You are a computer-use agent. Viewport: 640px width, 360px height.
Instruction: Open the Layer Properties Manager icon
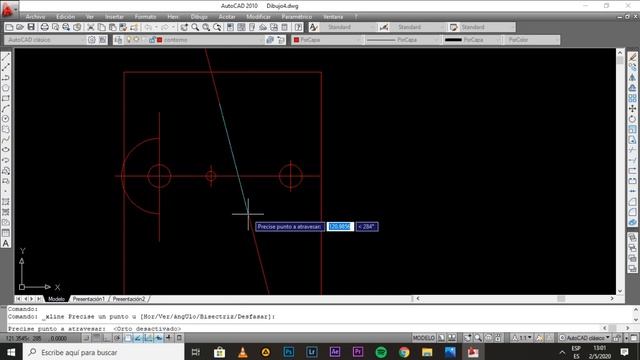click(x=118, y=40)
